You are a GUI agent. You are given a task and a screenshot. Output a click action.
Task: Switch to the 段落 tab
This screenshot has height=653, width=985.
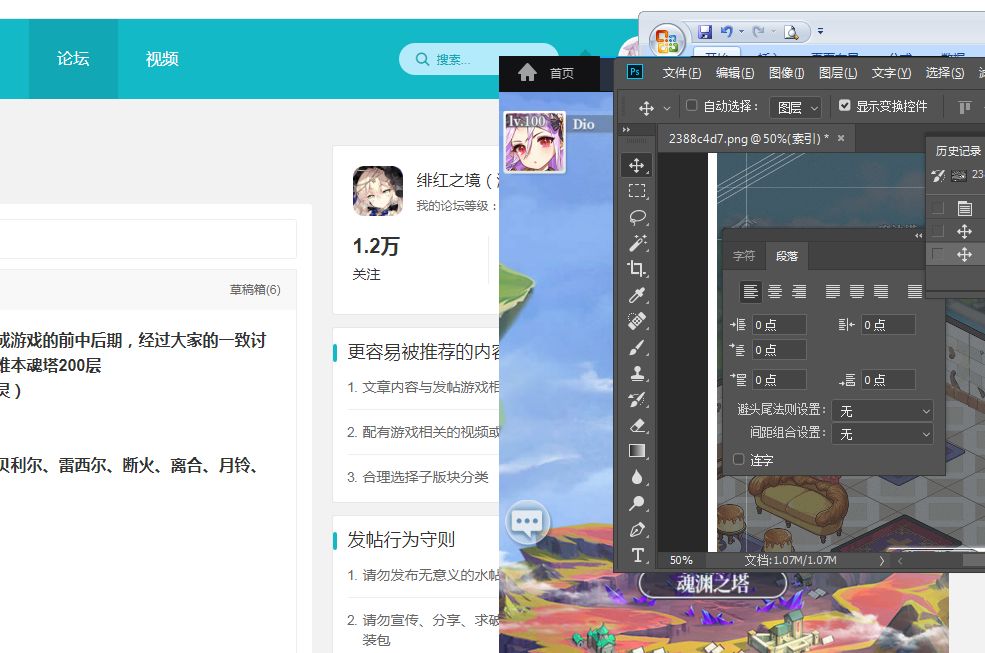click(x=786, y=256)
